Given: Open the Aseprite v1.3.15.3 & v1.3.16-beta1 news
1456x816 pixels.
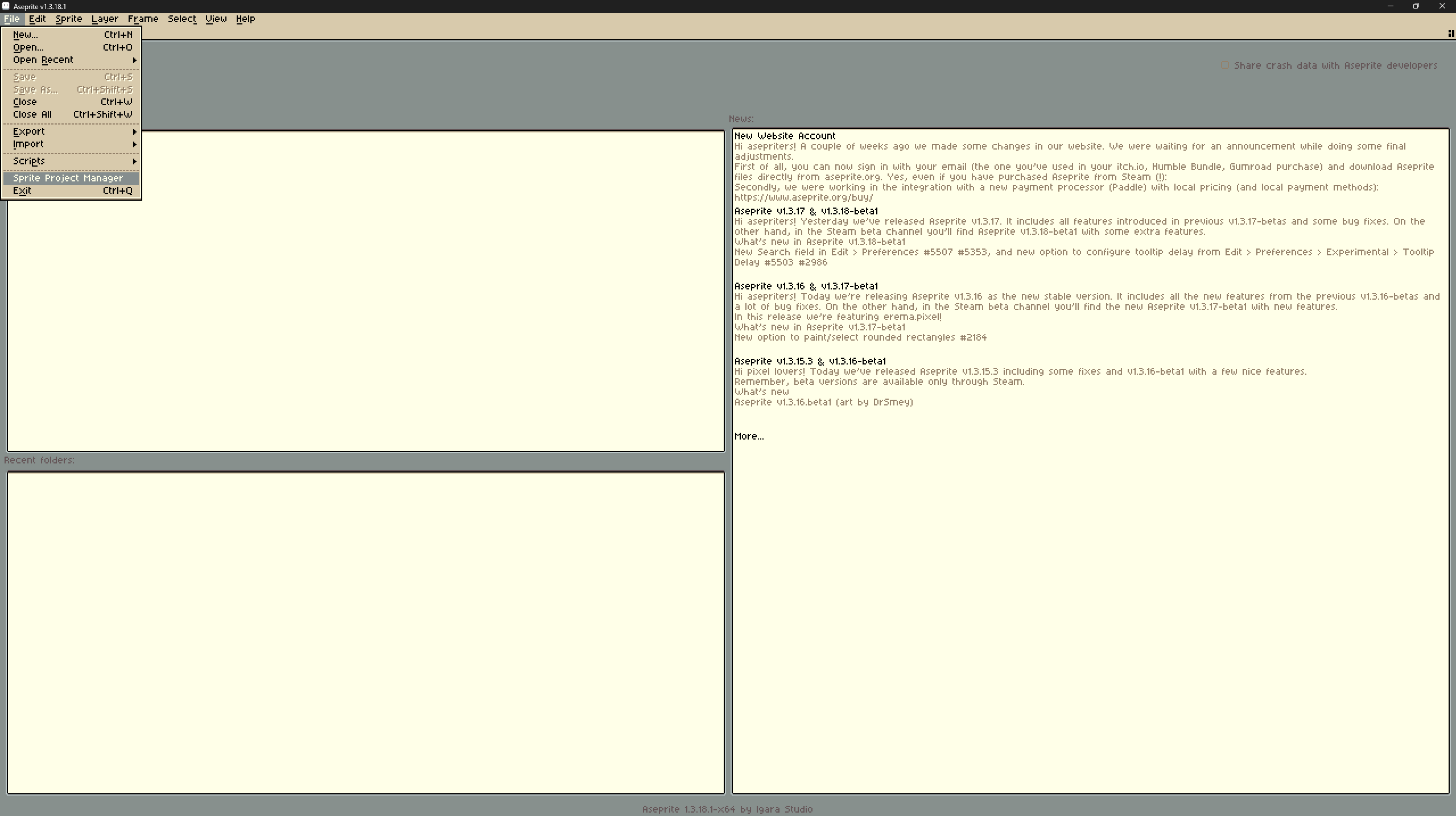Looking at the screenshot, I should pyautogui.click(x=810, y=361).
